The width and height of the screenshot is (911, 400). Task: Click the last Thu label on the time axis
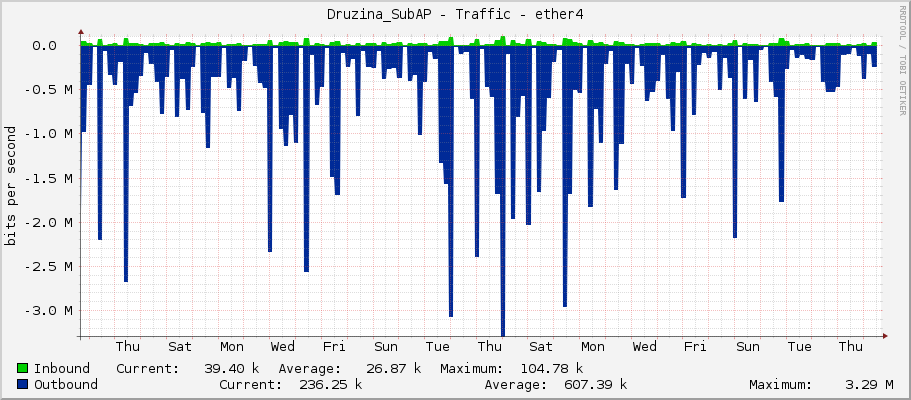point(851,347)
